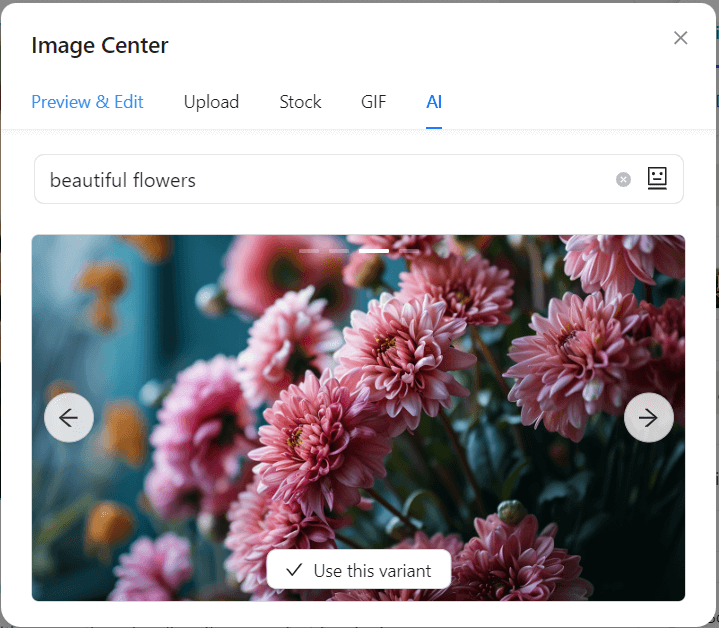
Task: Switch to the Upload tab
Action: click(211, 102)
